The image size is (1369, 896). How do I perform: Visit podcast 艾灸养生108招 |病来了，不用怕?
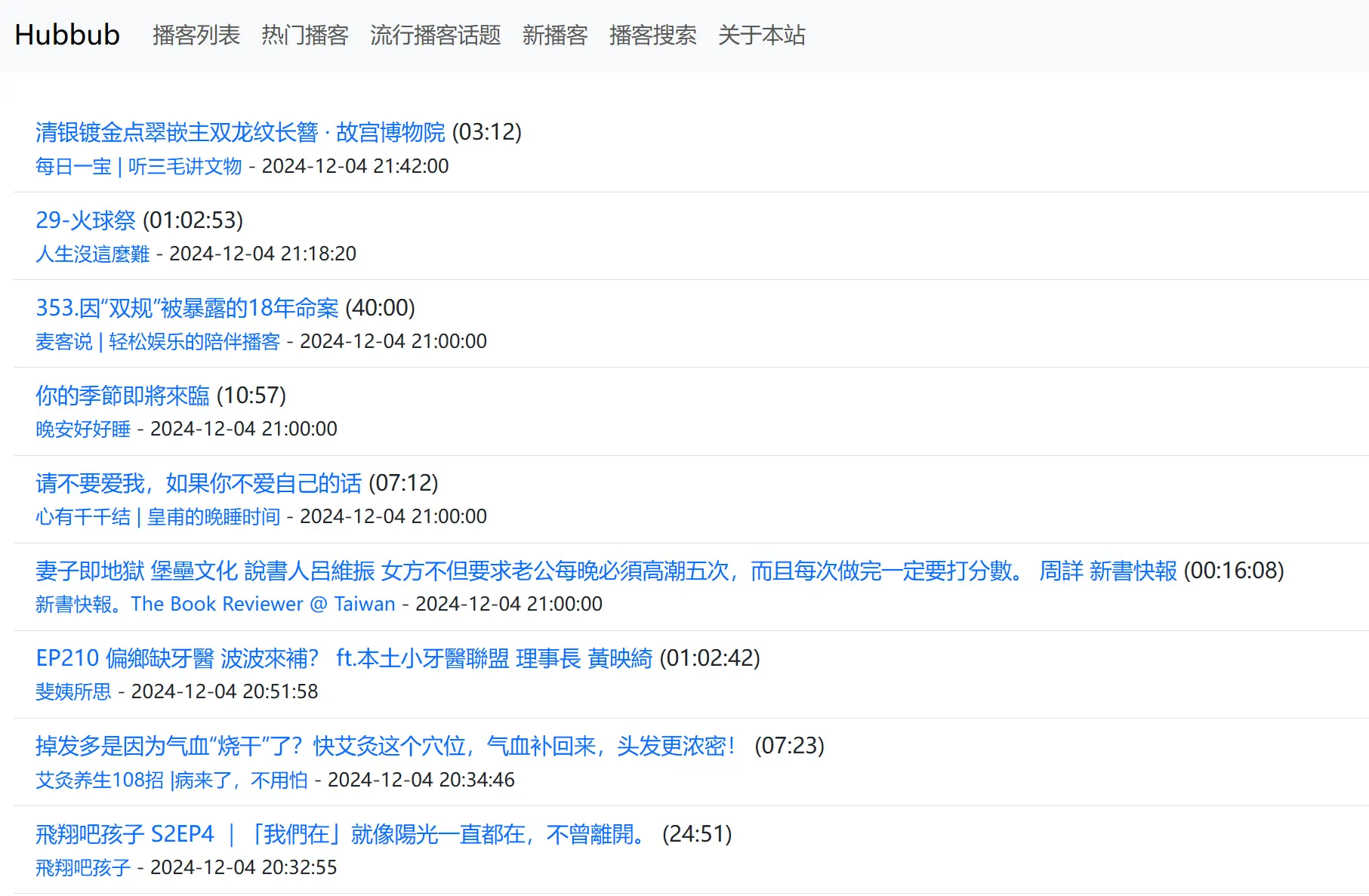(171, 780)
